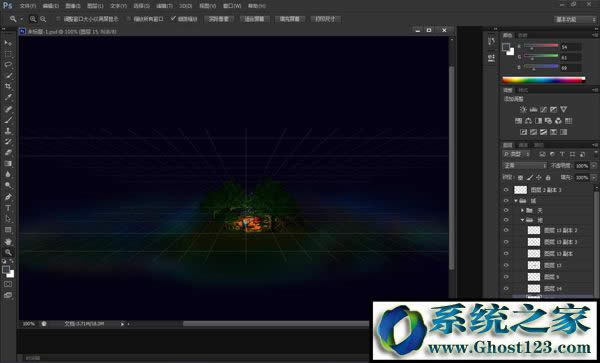The image size is (600, 363).
Task: Select the Clone Stamp tool
Action: pos(8,131)
